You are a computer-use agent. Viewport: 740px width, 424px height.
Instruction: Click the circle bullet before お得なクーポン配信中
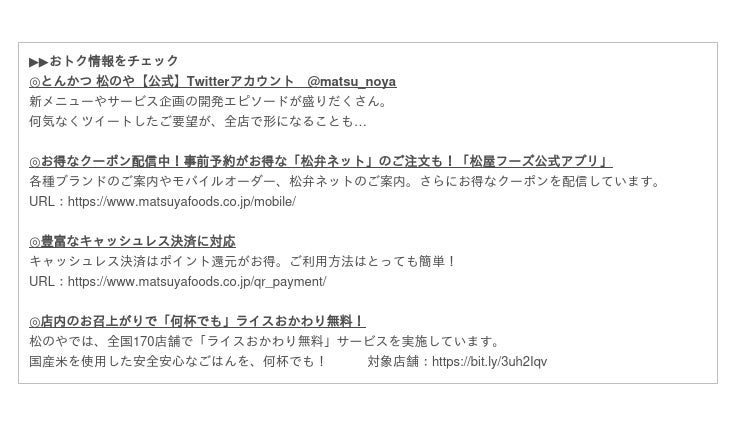(35, 162)
